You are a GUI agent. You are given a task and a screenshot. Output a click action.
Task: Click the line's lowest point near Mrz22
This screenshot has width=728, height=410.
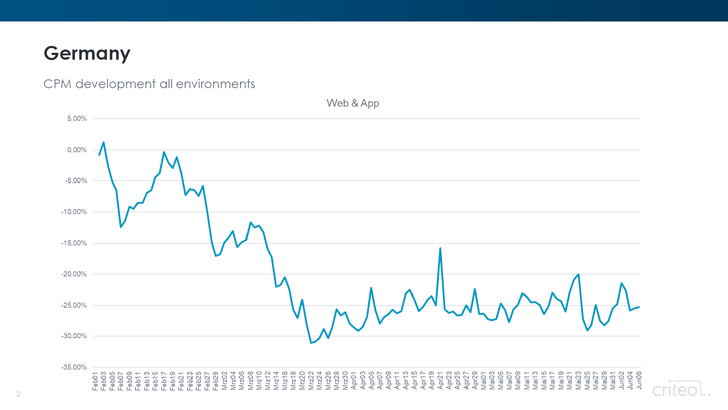click(311, 343)
